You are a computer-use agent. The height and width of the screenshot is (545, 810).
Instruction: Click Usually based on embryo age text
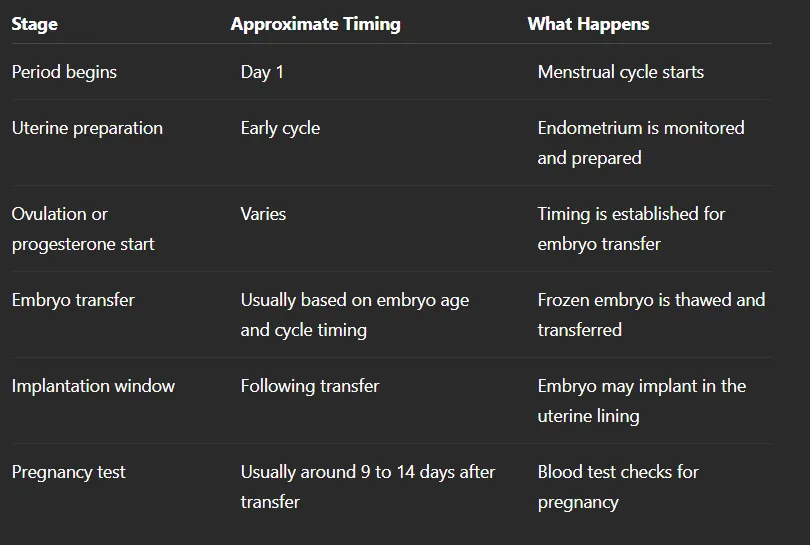point(355,300)
